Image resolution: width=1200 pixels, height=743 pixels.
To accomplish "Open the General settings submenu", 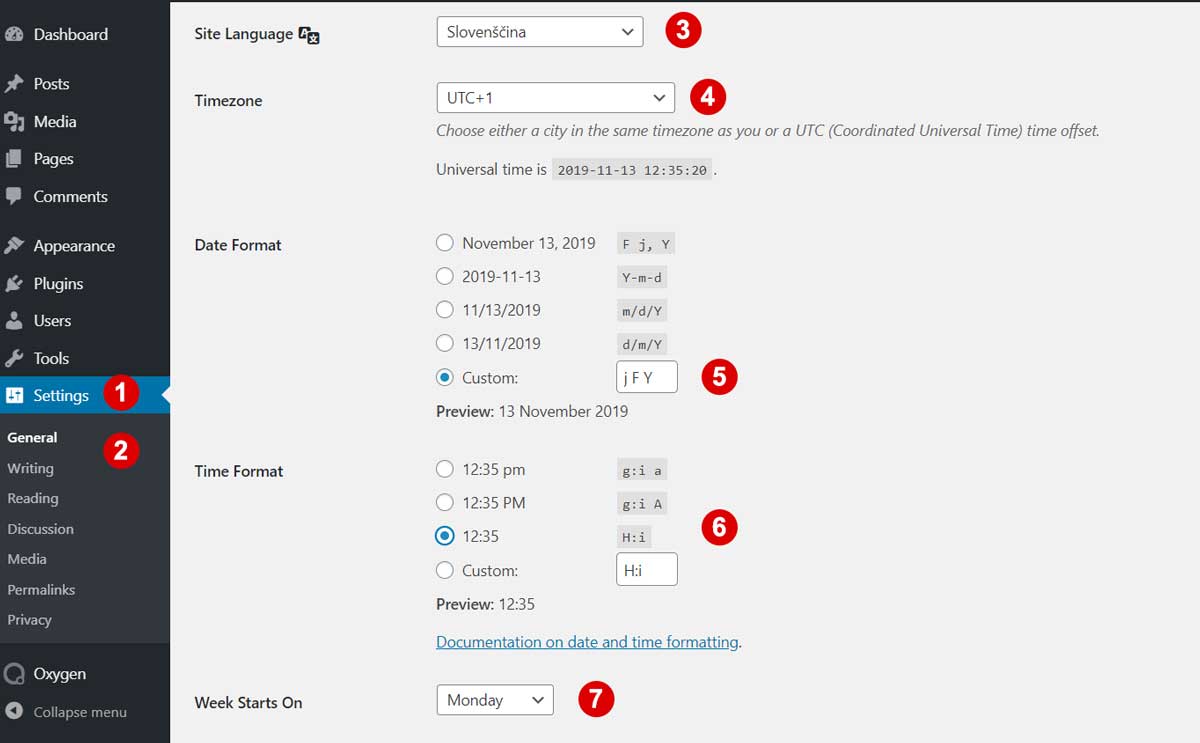I will coord(32,437).
